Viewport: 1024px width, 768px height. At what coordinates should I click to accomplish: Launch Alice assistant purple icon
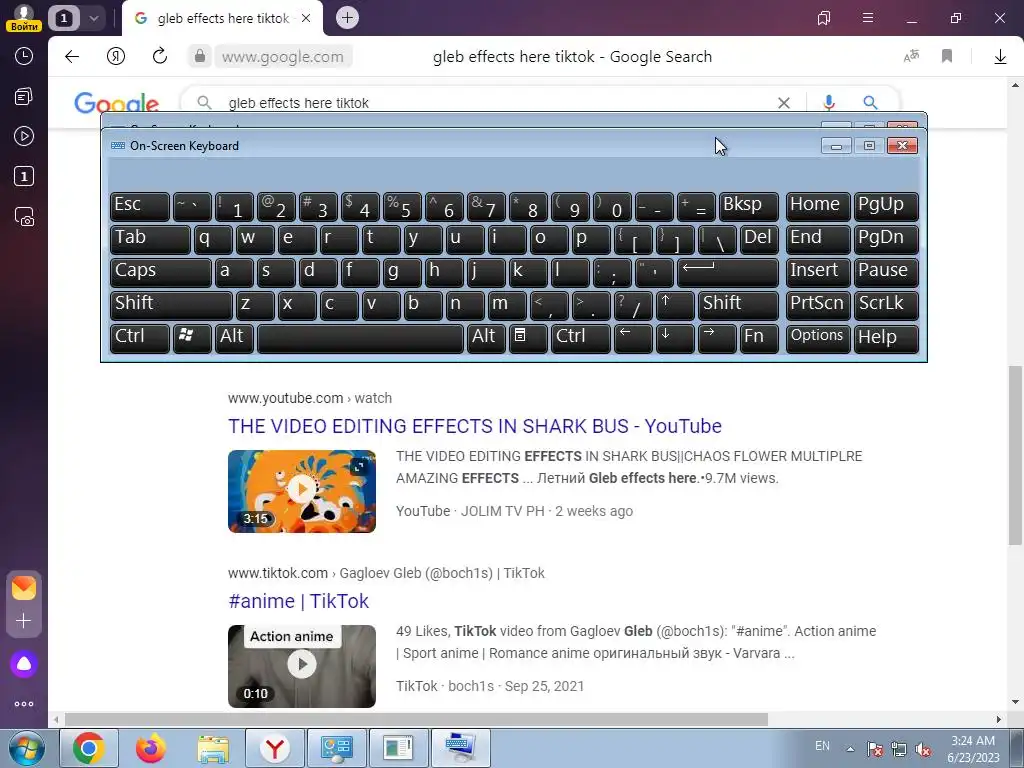pyautogui.click(x=24, y=664)
